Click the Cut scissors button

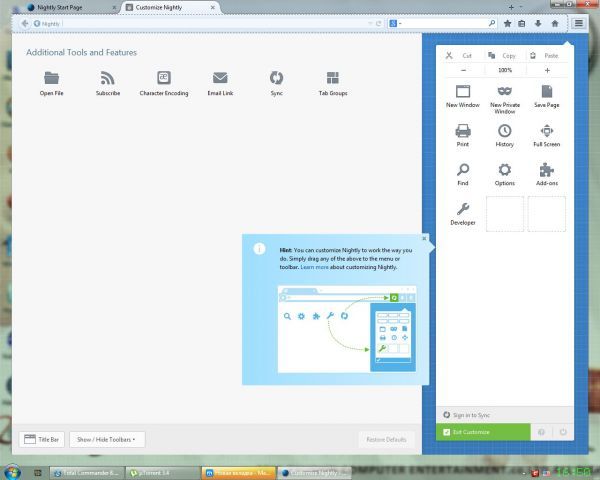pyautogui.click(x=462, y=56)
